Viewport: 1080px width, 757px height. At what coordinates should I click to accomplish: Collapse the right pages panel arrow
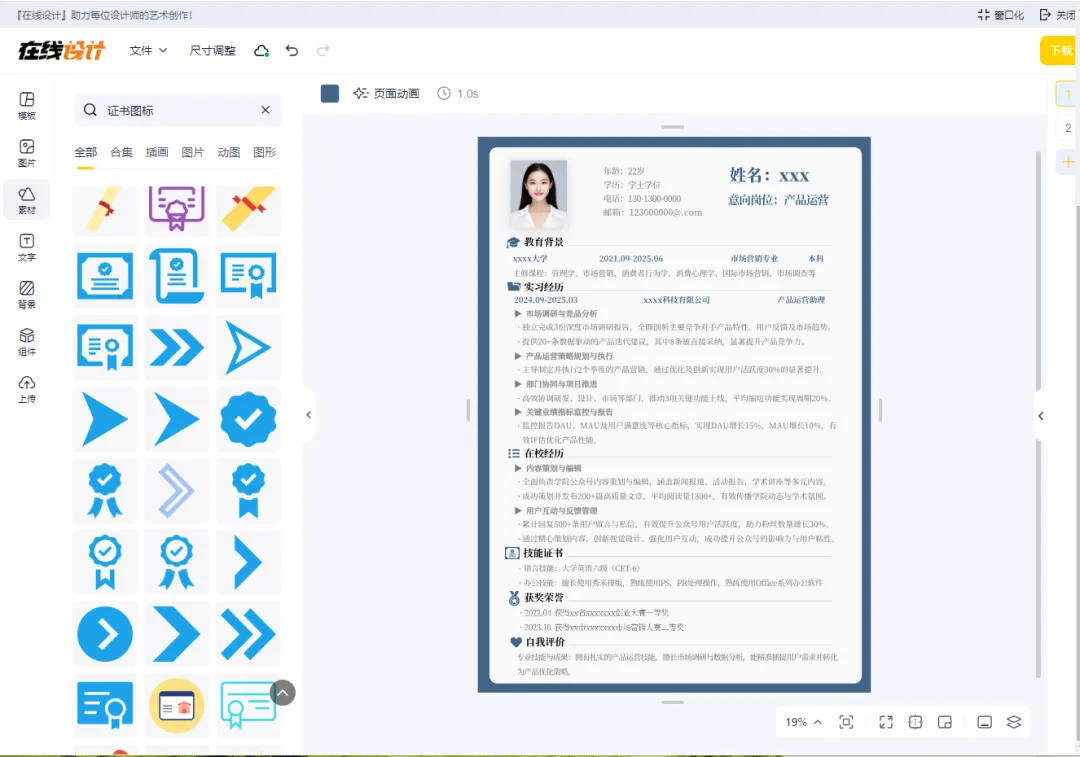[1041, 415]
